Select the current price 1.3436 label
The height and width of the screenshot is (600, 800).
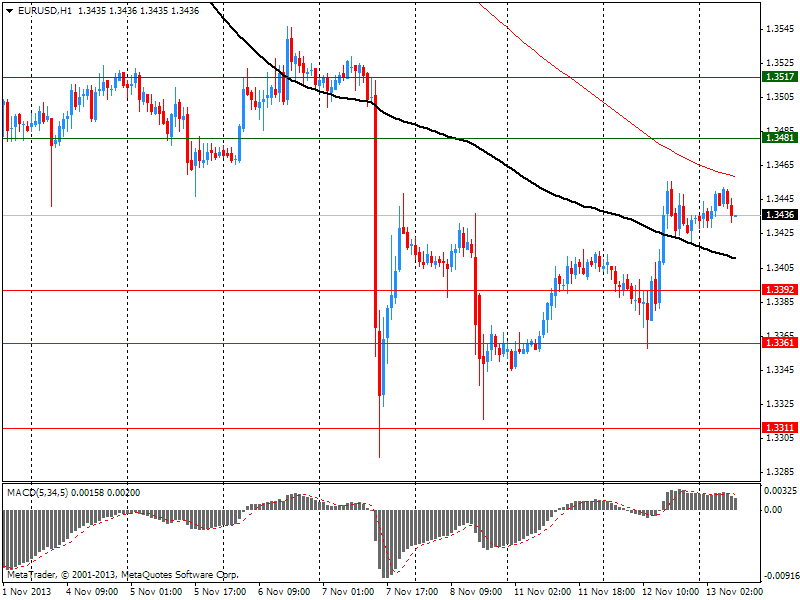pos(780,215)
